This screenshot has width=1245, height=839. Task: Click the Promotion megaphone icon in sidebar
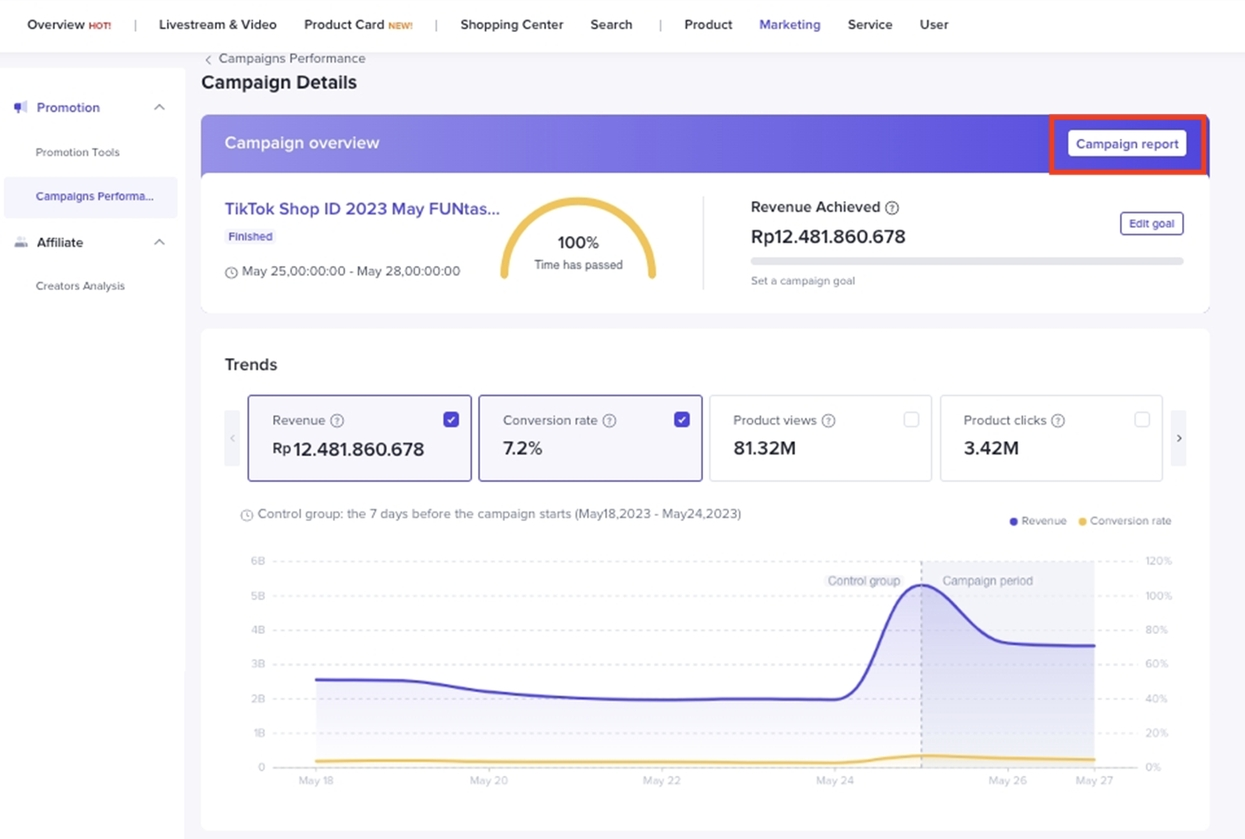21,107
